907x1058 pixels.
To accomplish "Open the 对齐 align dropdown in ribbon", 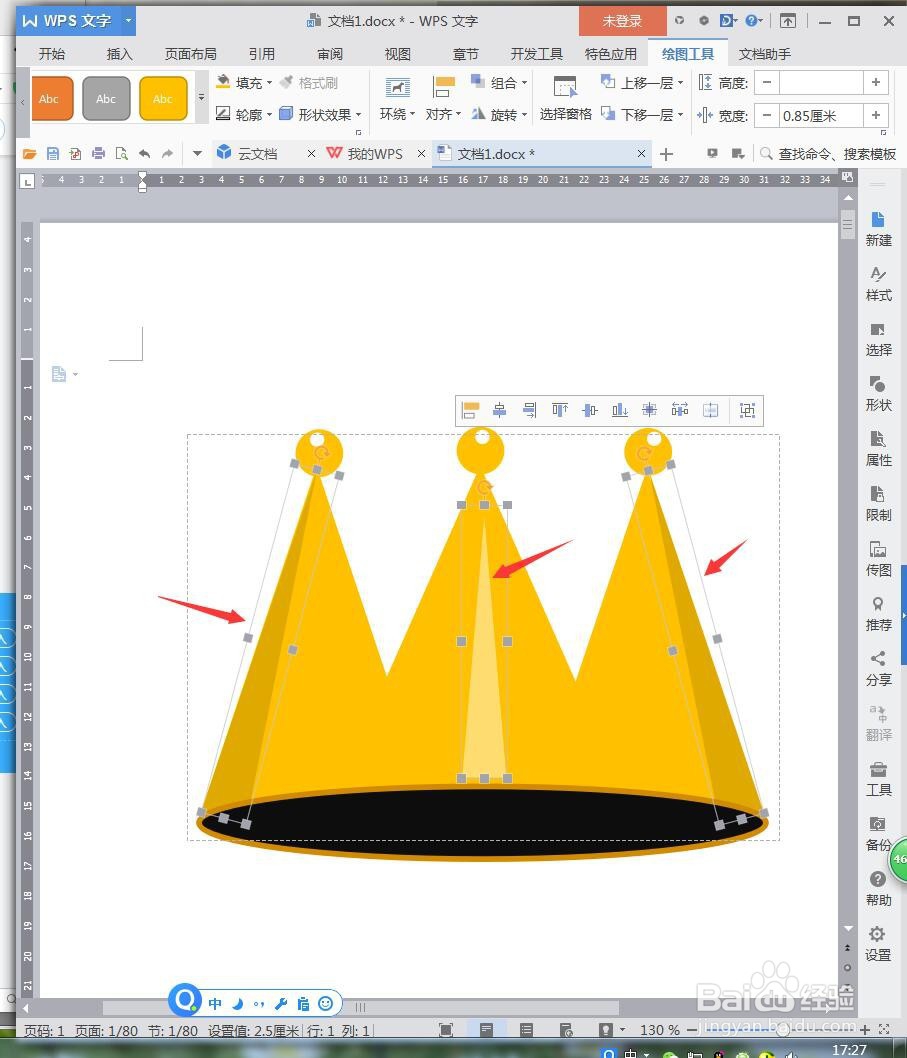I will [443, 99].
